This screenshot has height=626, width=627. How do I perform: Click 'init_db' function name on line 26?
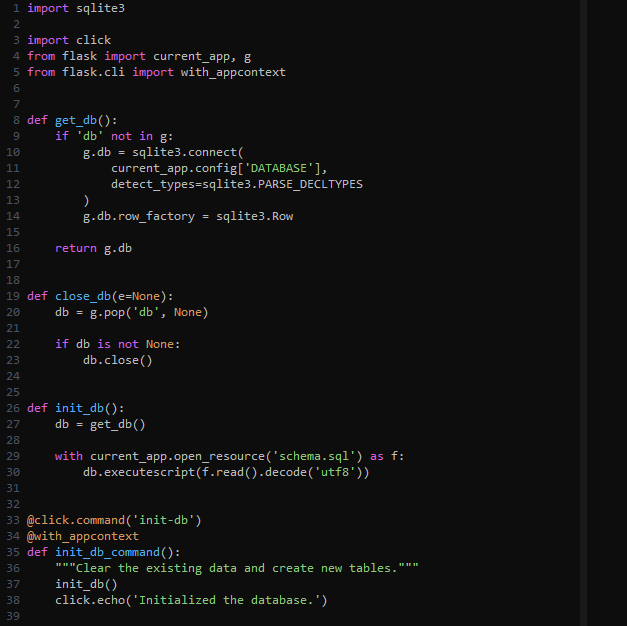coord(80,408)
